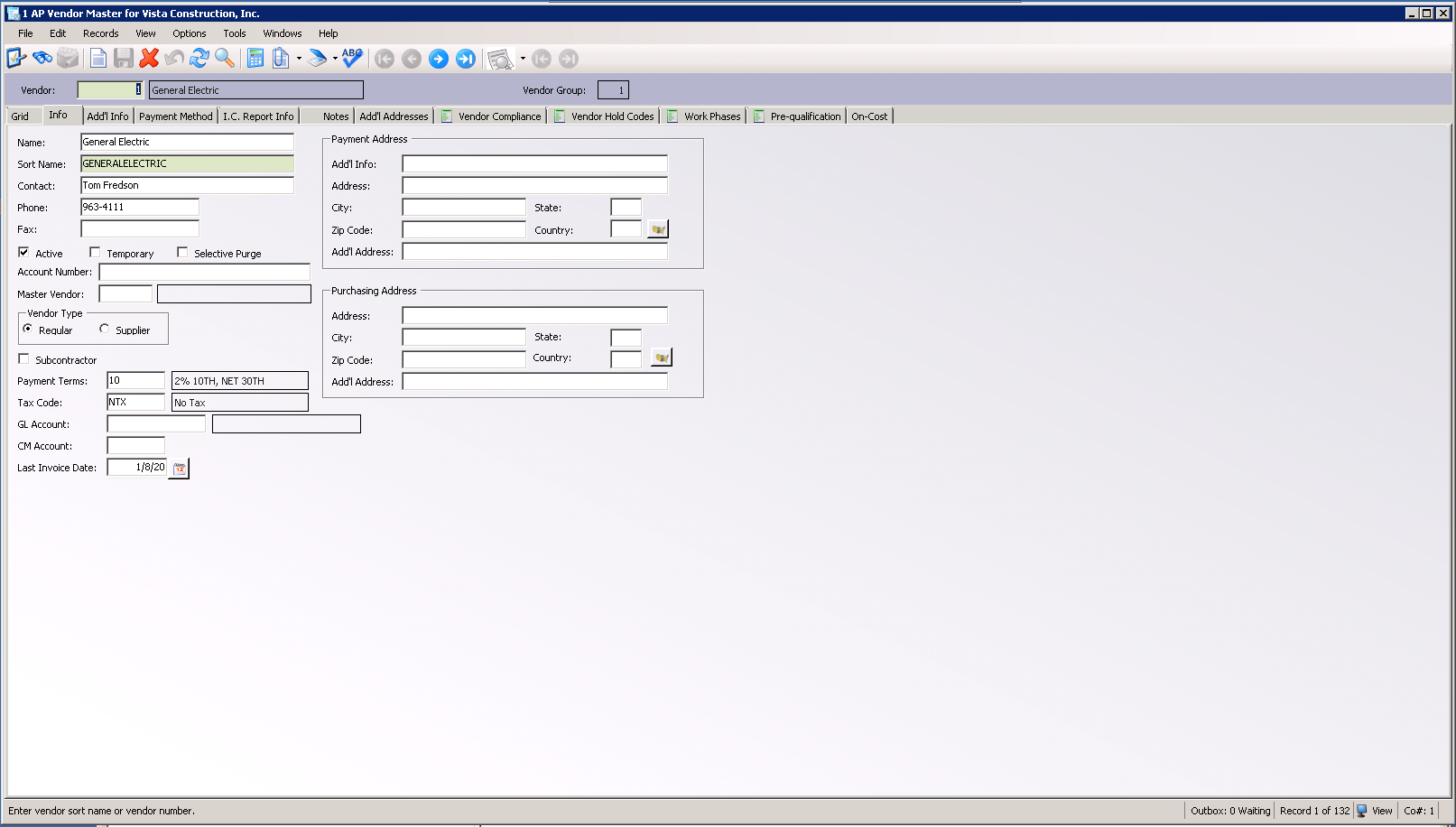This screenshot has width=1456, height=827.
Task: Click the Refresh arrows icon
Action: (x=199, y=59)
